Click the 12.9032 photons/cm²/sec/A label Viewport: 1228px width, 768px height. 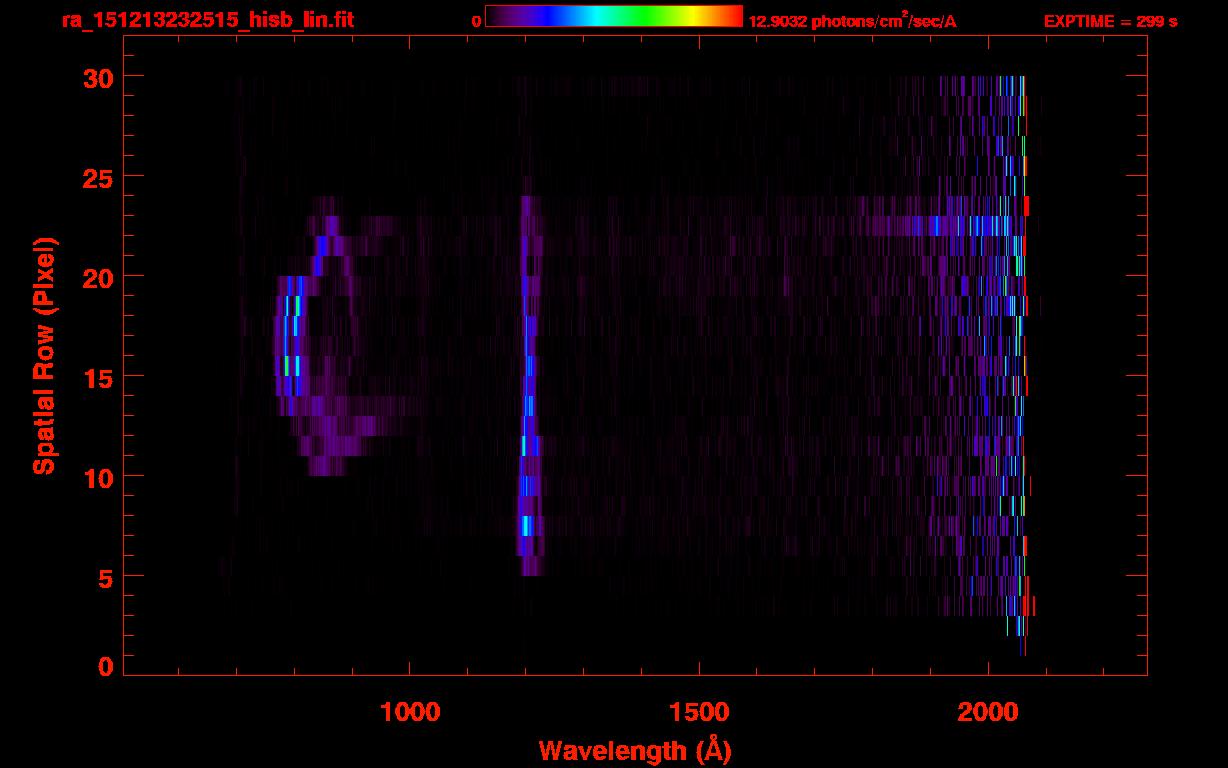click(x=852, y=20)
